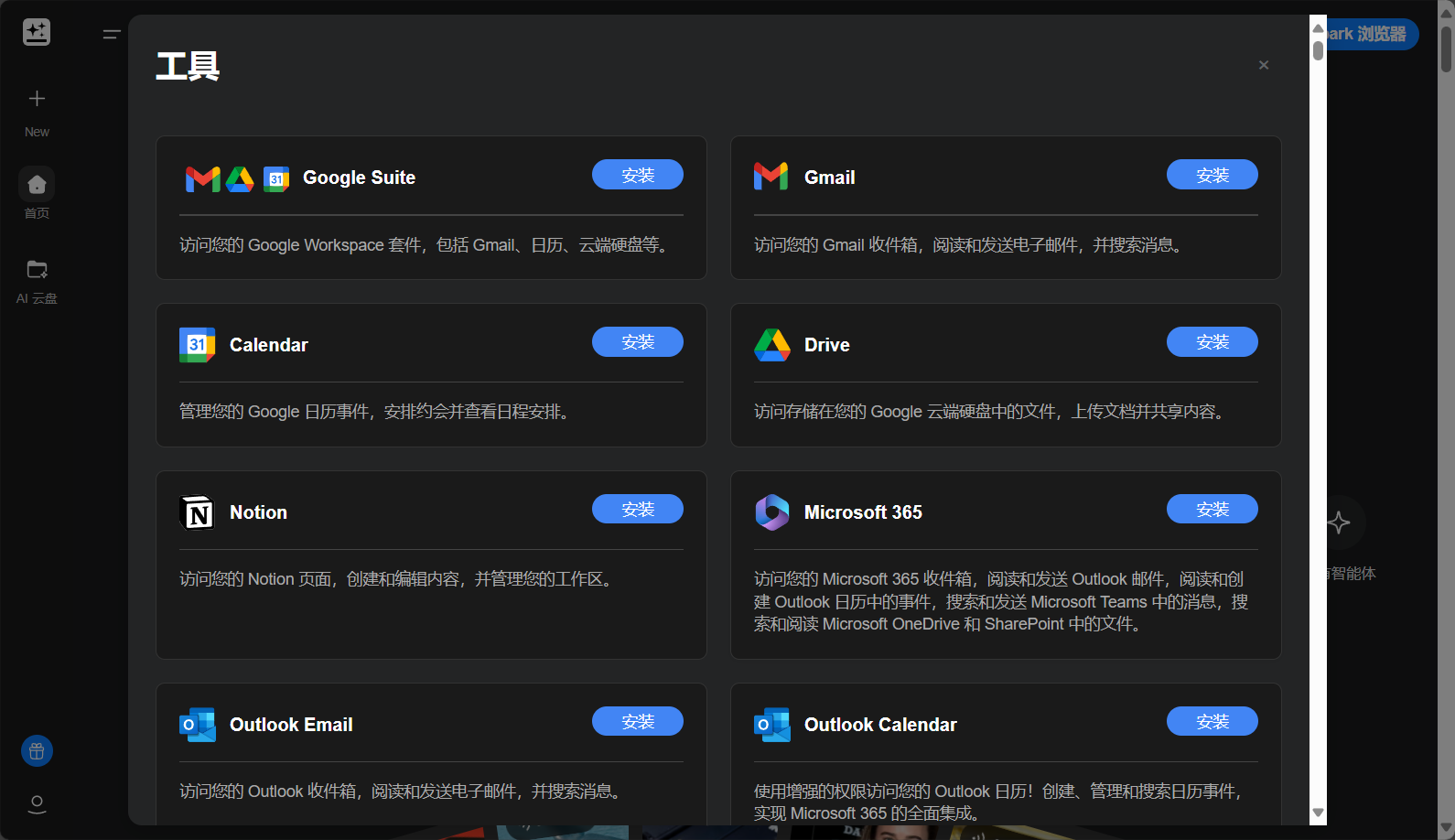Click the Notion logo icon
The height and width of the screenshot is (840, 1455).
pyautogui.click(x=198, y=512)
